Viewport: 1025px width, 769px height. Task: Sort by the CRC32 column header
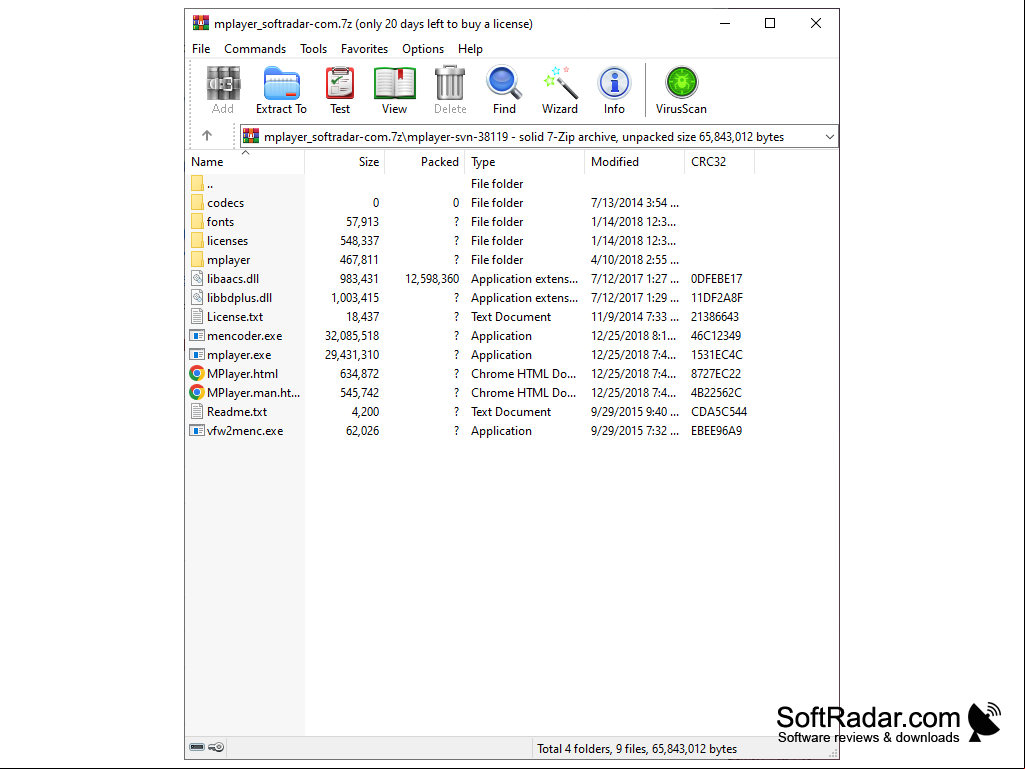point(719,162)
